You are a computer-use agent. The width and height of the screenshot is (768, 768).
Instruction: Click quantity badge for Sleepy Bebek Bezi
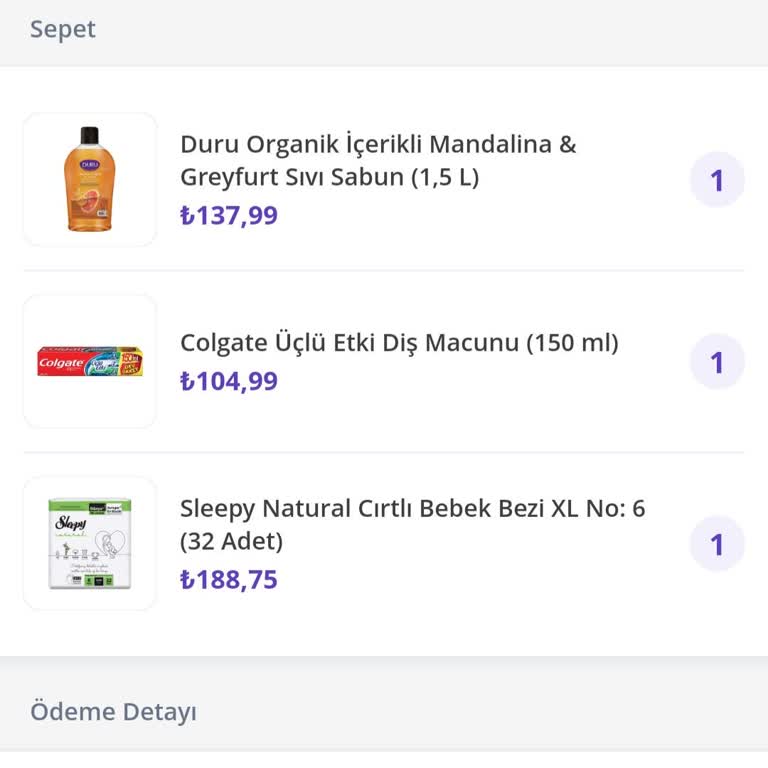point(717,544)
